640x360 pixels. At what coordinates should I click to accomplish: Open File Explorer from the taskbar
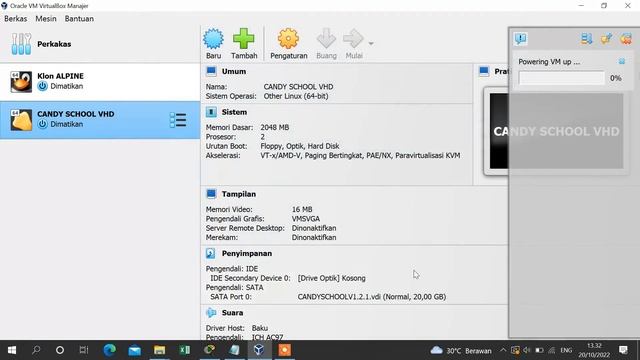point(159,350)
